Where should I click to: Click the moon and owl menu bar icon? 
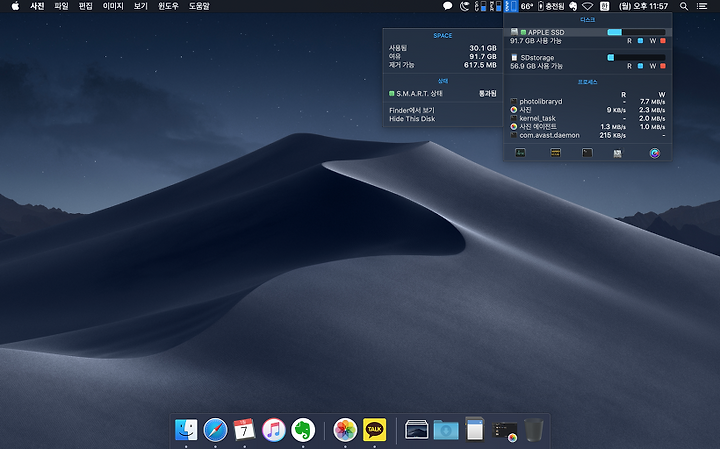[464, 6]
